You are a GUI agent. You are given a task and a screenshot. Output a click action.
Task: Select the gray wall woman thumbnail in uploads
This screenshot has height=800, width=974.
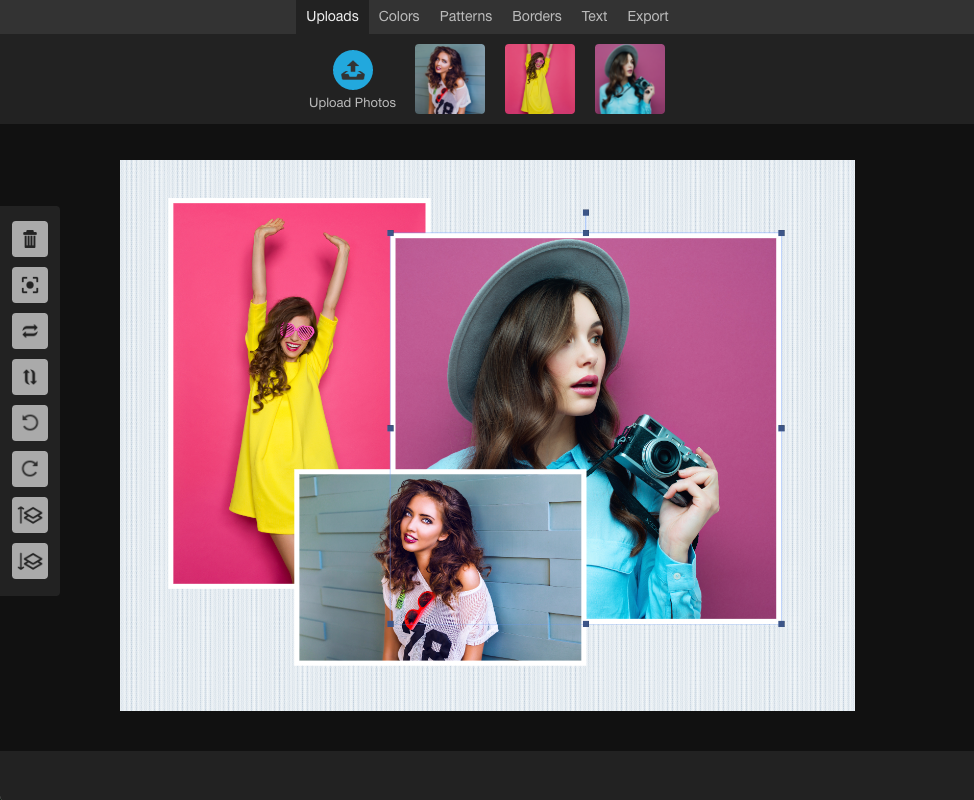pos(450,79)
